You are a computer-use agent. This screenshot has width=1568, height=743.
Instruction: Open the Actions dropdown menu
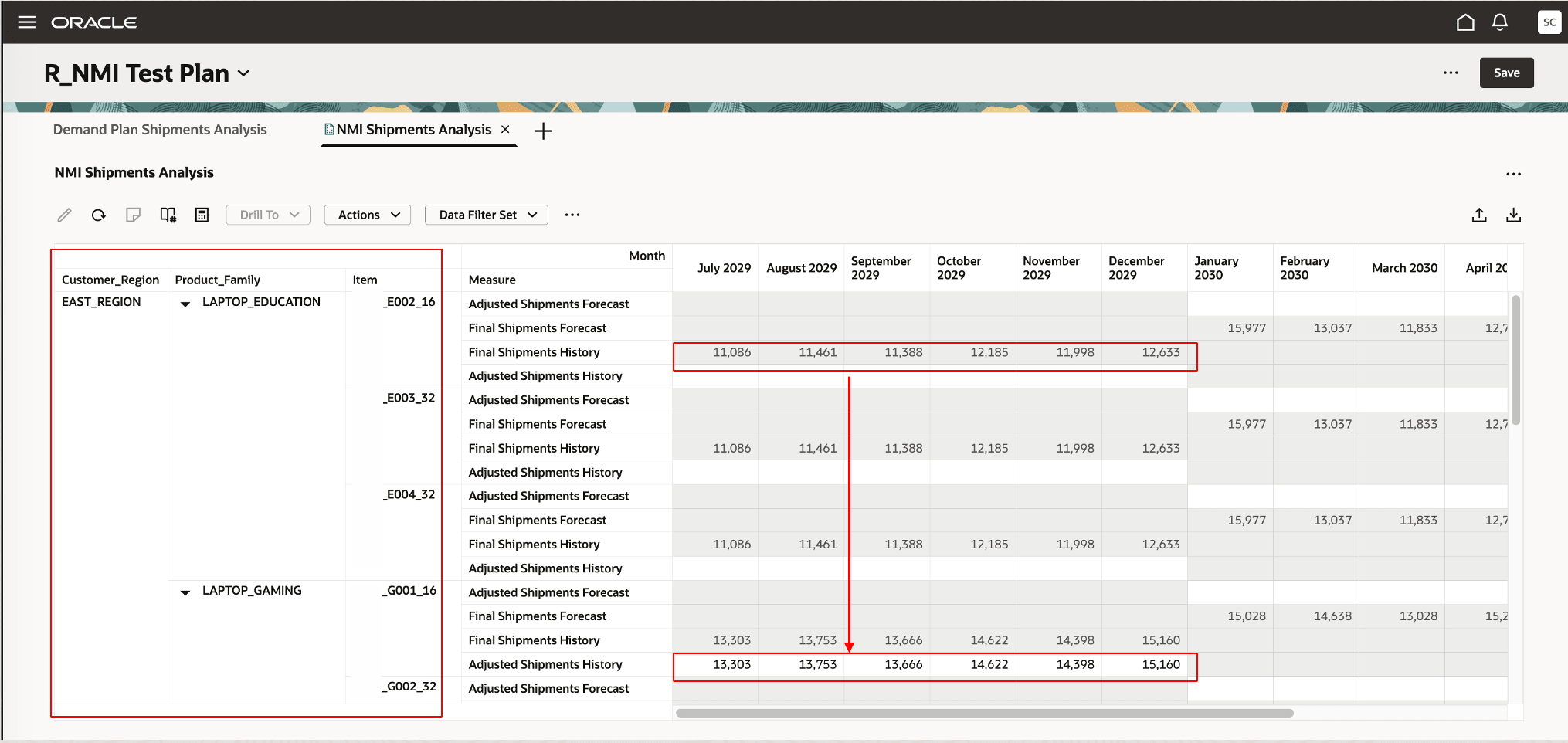tap(368, 215)
